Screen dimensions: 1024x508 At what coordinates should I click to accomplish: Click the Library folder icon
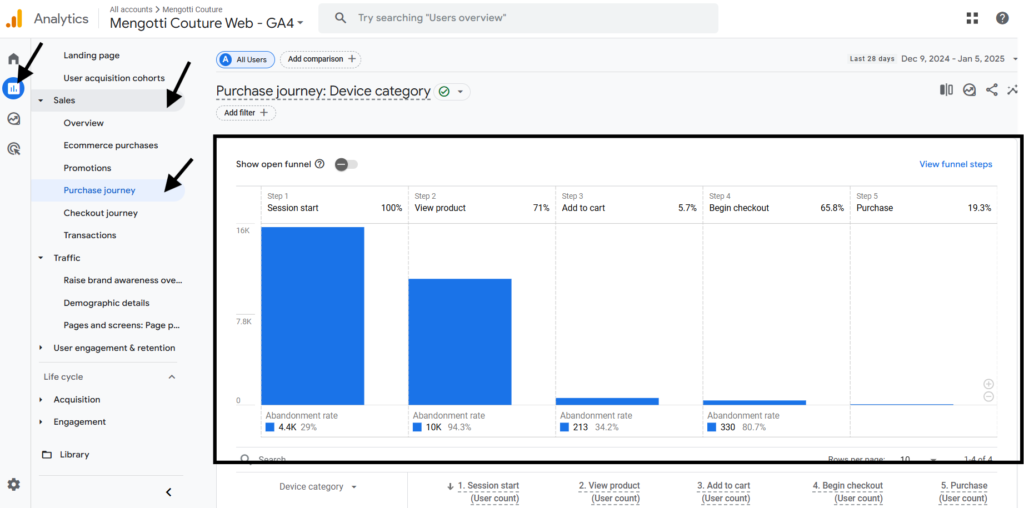tap(46, 454)
